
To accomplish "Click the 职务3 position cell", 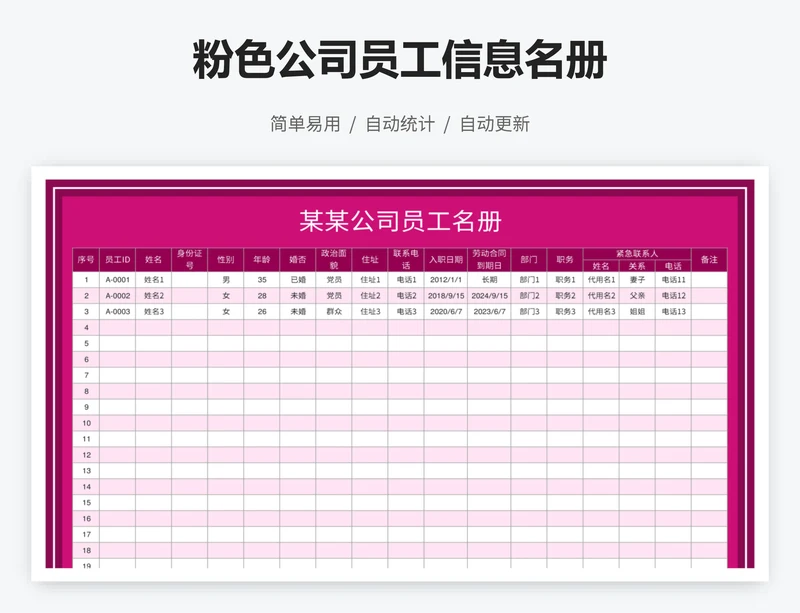I will [565, 311].
